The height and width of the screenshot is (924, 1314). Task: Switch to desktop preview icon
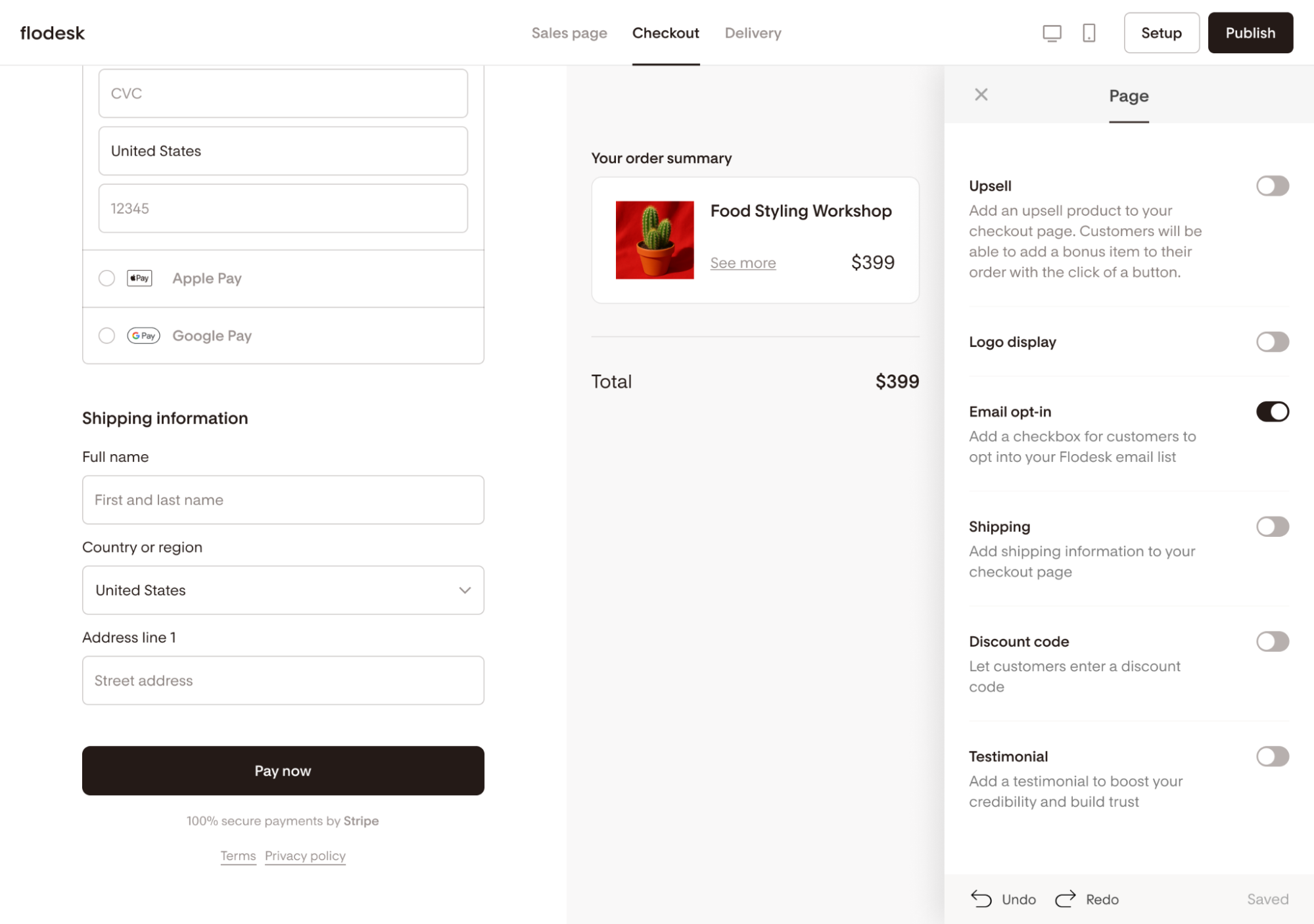[x=1052, y=33]
